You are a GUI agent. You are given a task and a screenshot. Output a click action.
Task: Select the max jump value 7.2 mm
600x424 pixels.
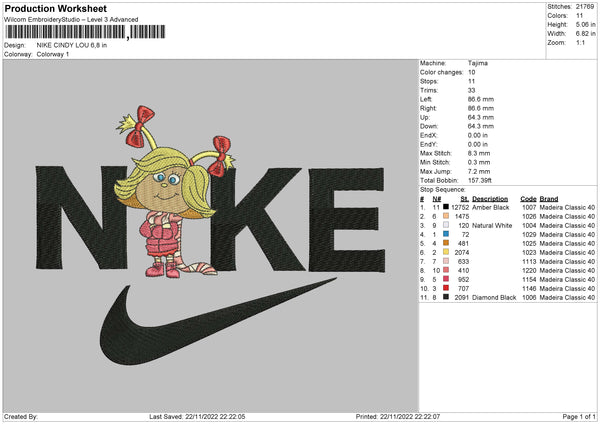(479, 171)
